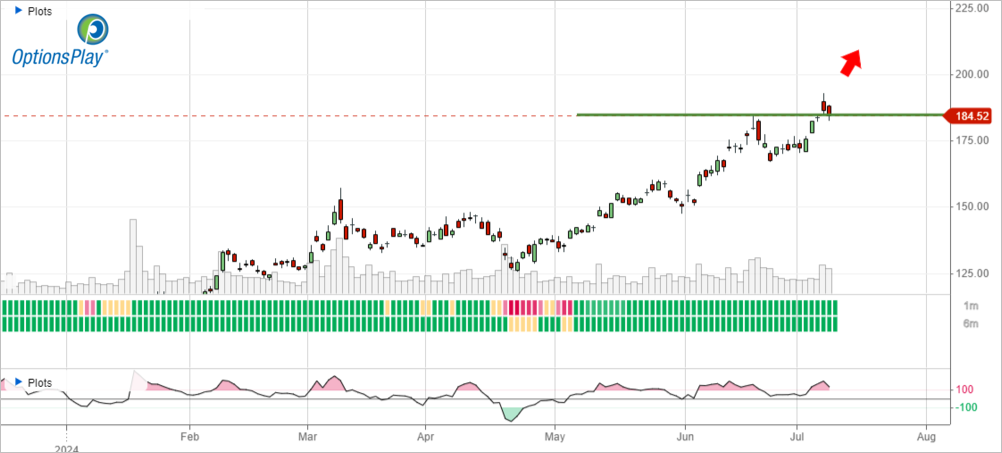Click the Mar date axis label
Viewport: 1002px width, 453px height.
coord(307,438)
